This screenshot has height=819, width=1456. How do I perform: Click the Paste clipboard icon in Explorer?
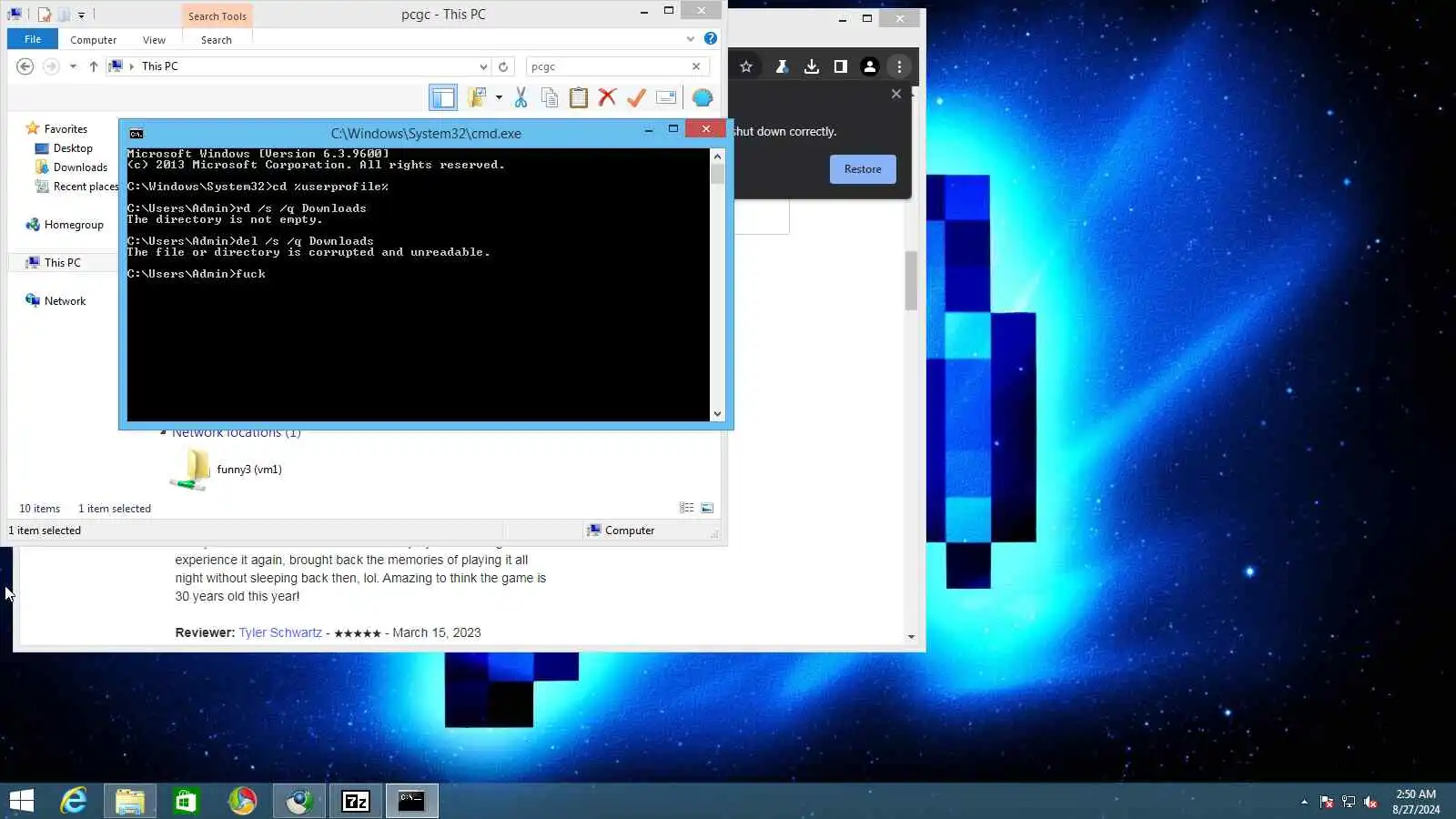click(x=579, y=97)
